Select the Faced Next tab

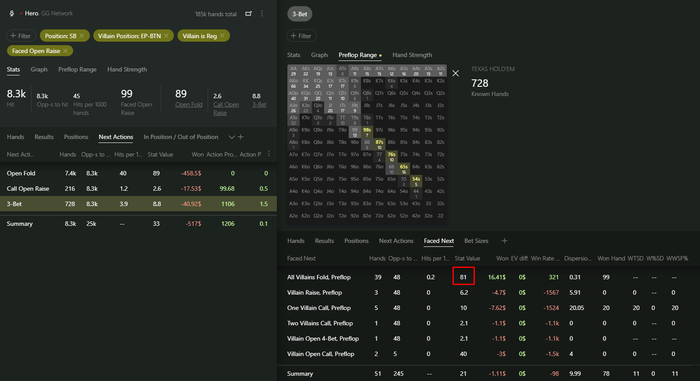pyautogui.click(x=438, y=241)
